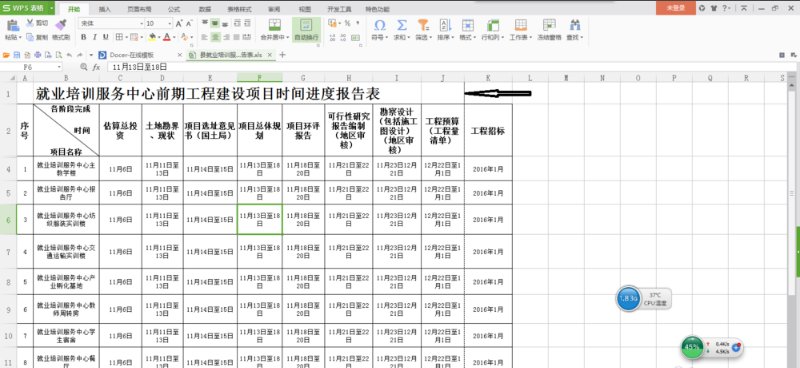
Task: Switch to the 数据 (Data) tab
Action: [x=205, y=9]
